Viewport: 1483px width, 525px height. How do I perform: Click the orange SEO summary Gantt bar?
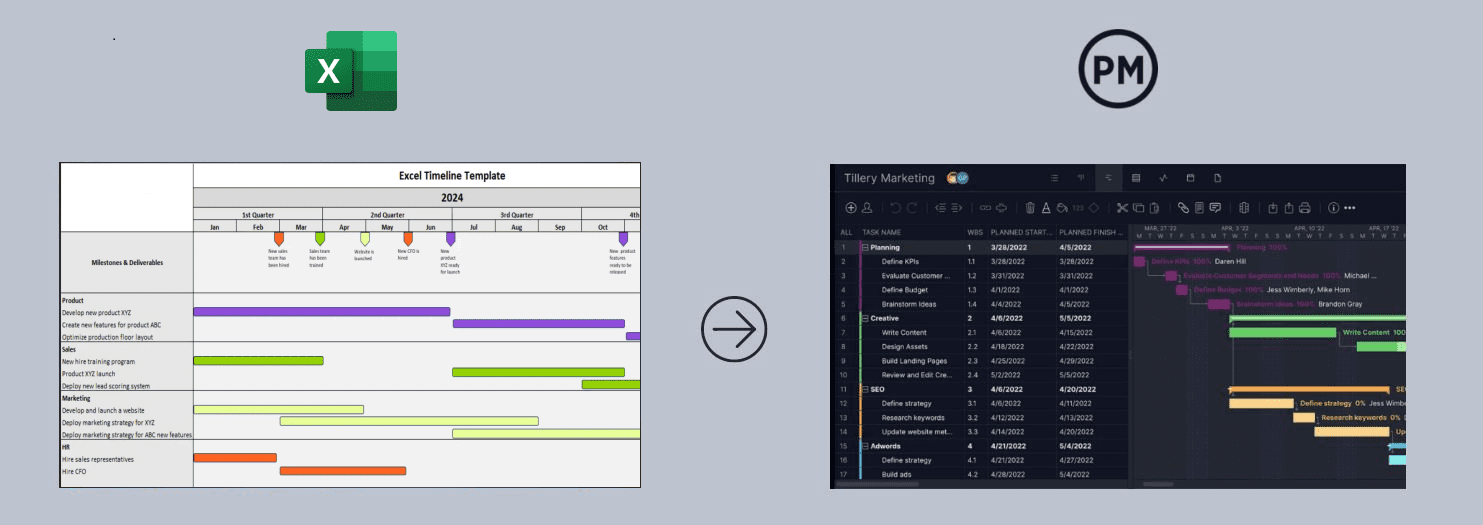(x=1309, y=389)
